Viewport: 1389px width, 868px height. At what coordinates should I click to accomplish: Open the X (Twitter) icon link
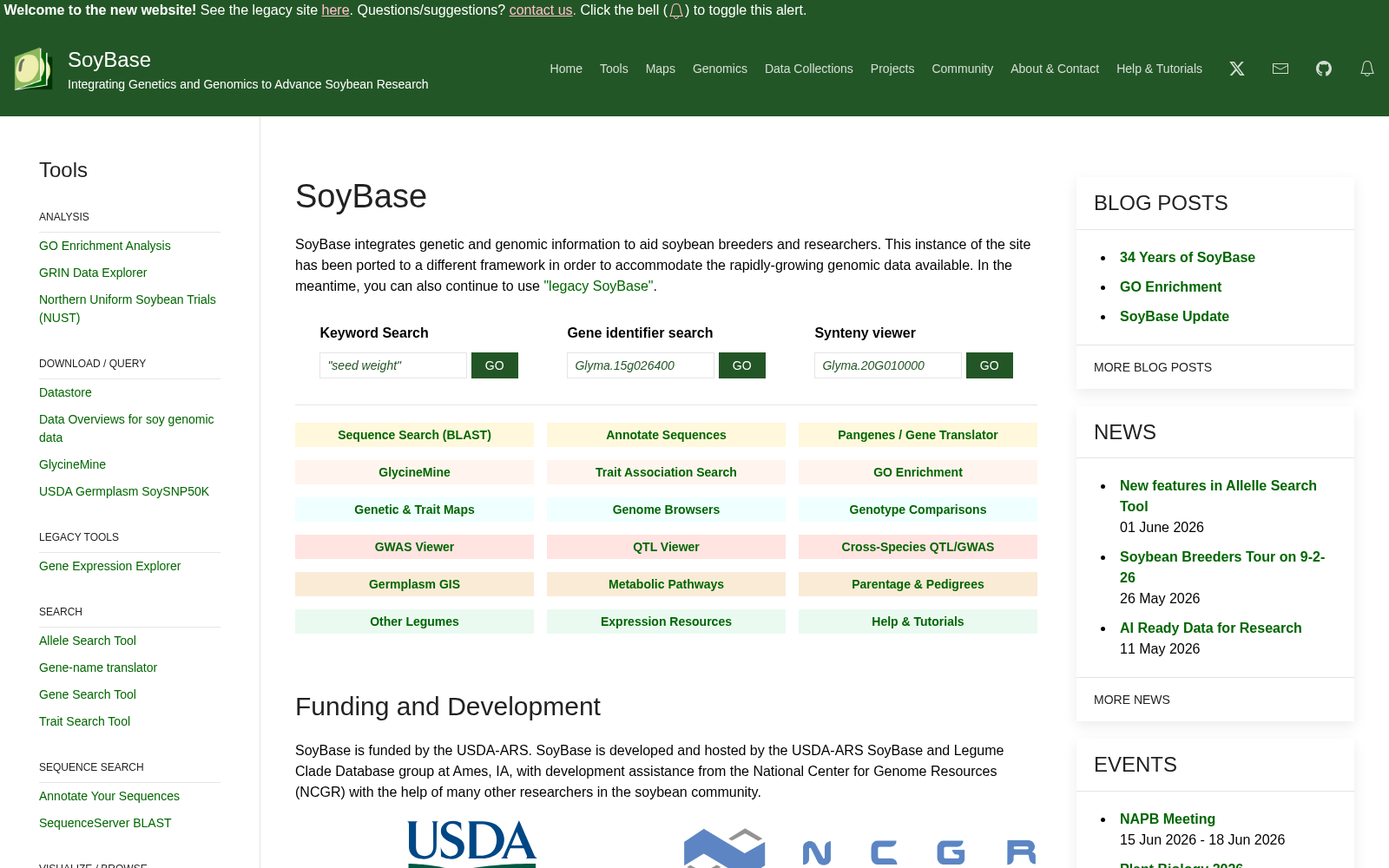(1237, 69)
